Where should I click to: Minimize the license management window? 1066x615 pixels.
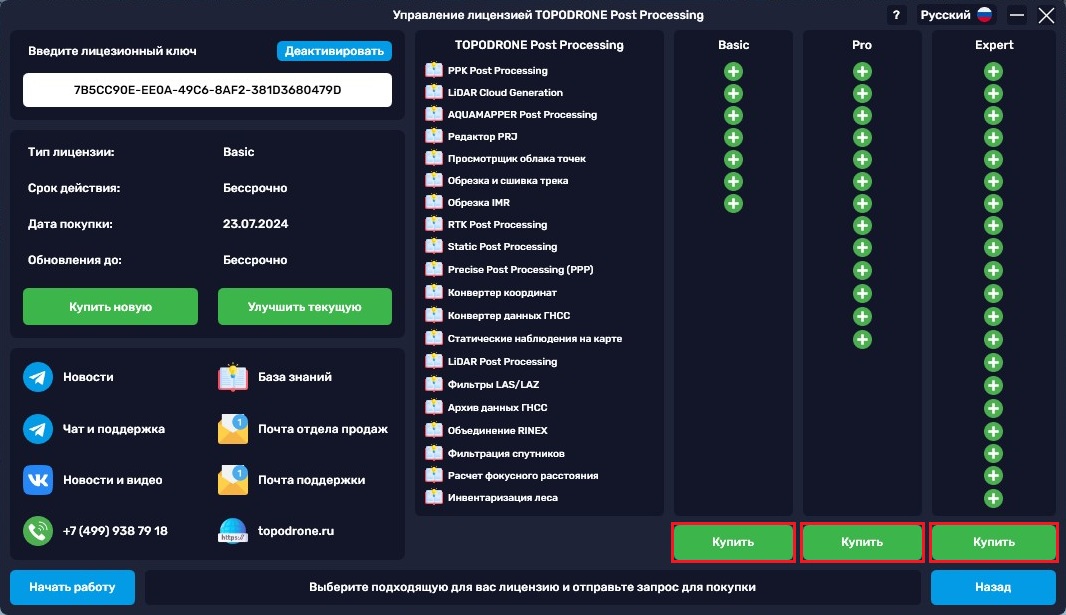(x=1016, y=15)
